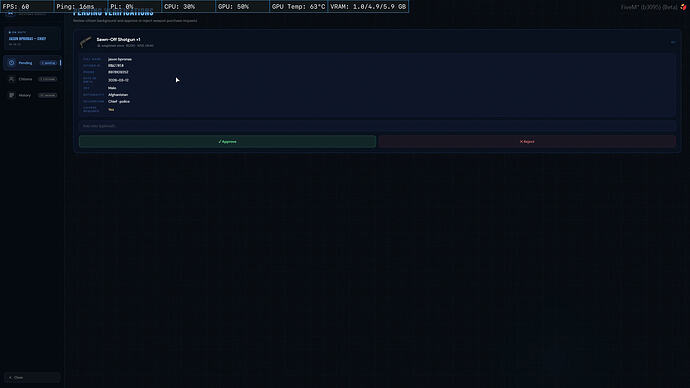Select the occupation value Chief - police

coord(119,101)
